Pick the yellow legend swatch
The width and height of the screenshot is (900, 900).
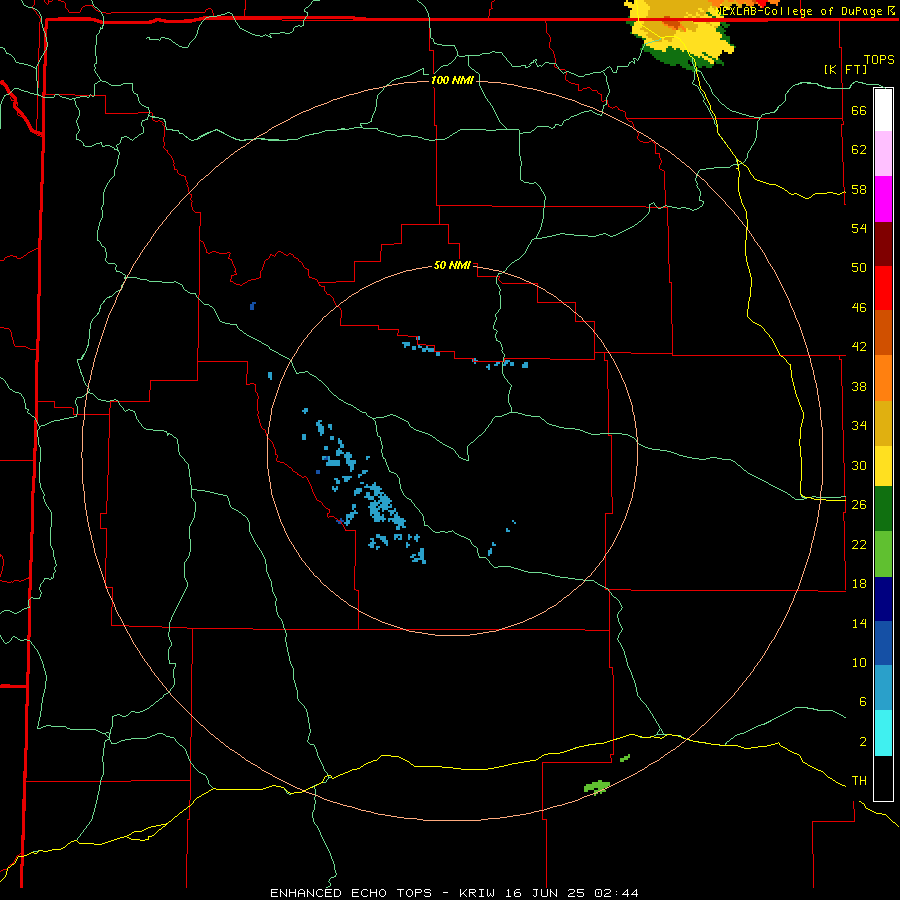pyautogui.click(x=883, y=466)
